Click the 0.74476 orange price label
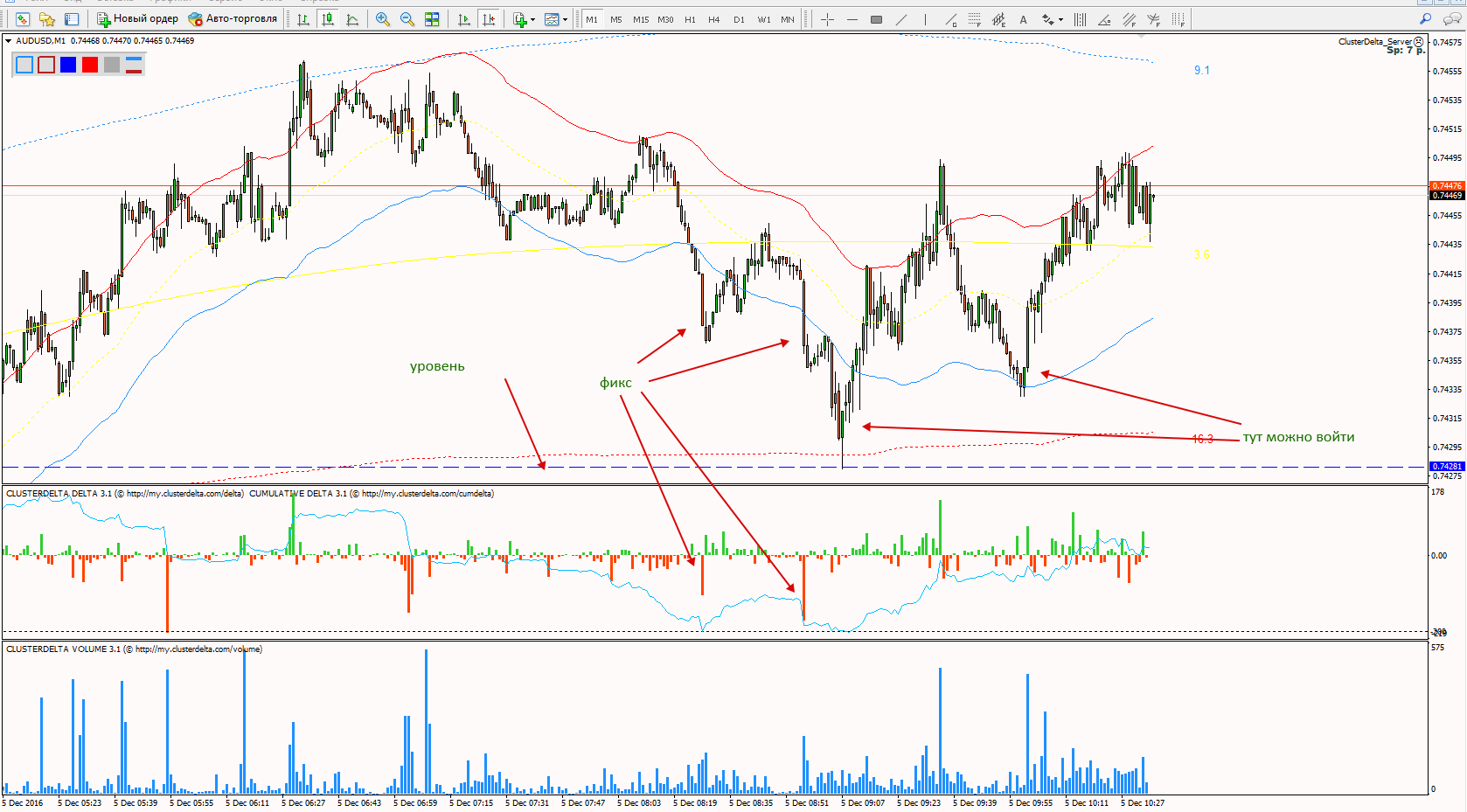This screenshot has width=1467, height=812. point(1446,185)
